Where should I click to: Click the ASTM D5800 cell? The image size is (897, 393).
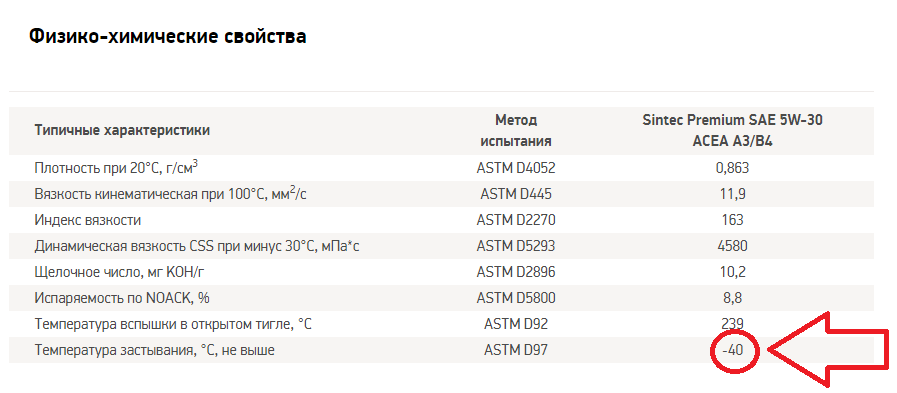click(516, 298)
